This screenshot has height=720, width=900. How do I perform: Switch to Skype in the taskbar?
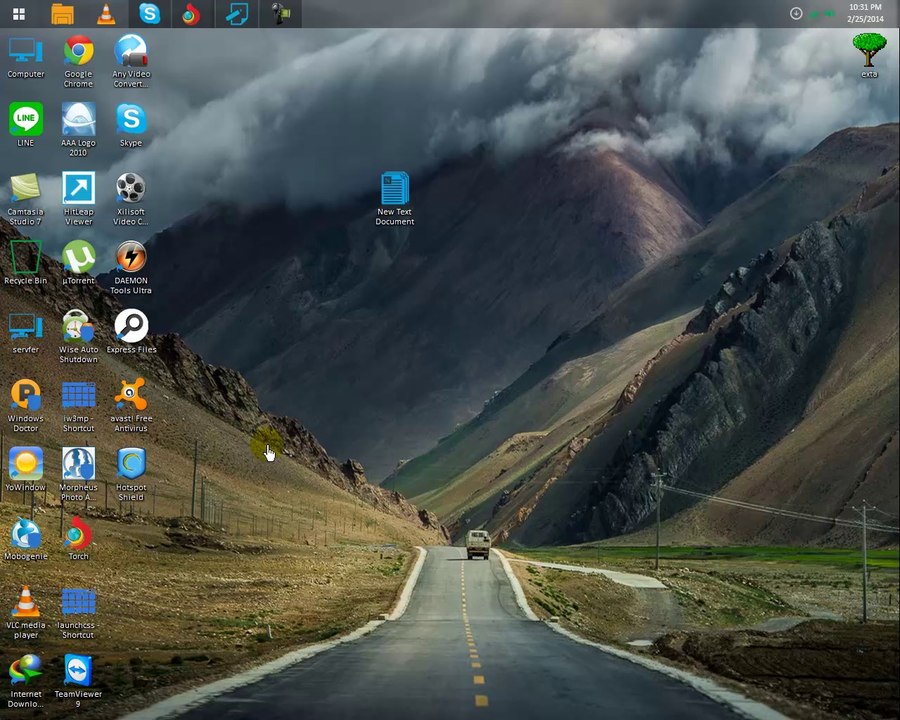[x=149, y=14]
